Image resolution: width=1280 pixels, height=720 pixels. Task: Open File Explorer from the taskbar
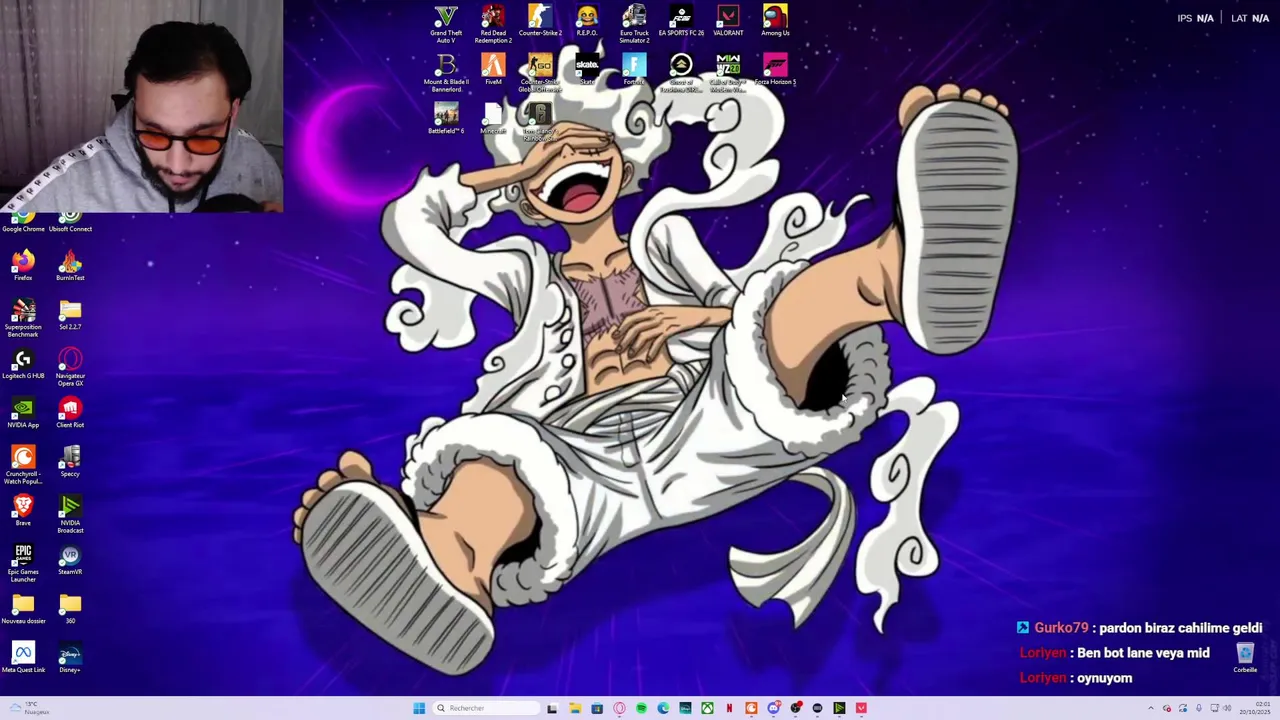click(x=575, y=708)
